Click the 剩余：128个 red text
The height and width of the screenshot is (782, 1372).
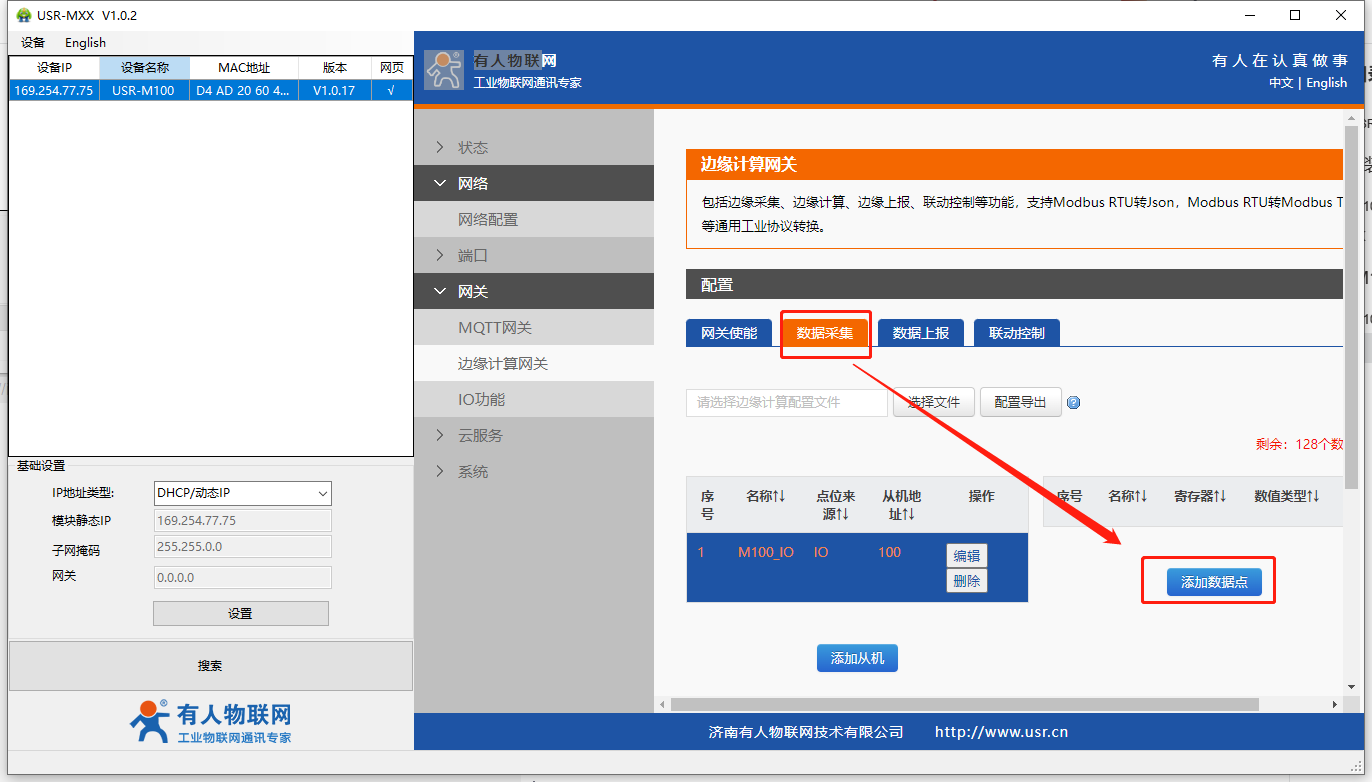point(1300,444)
